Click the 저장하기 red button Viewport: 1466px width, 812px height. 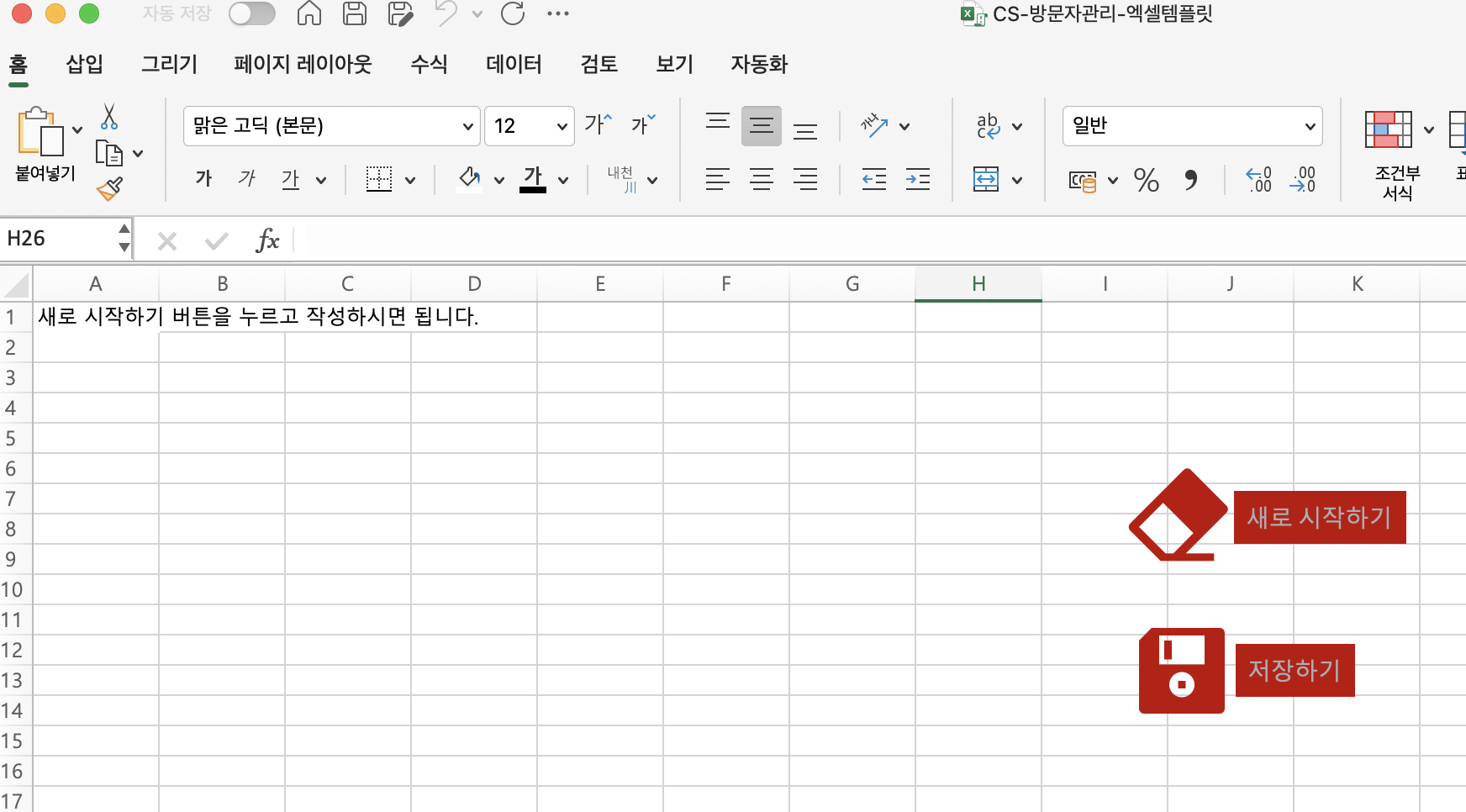click(1295, 670)
